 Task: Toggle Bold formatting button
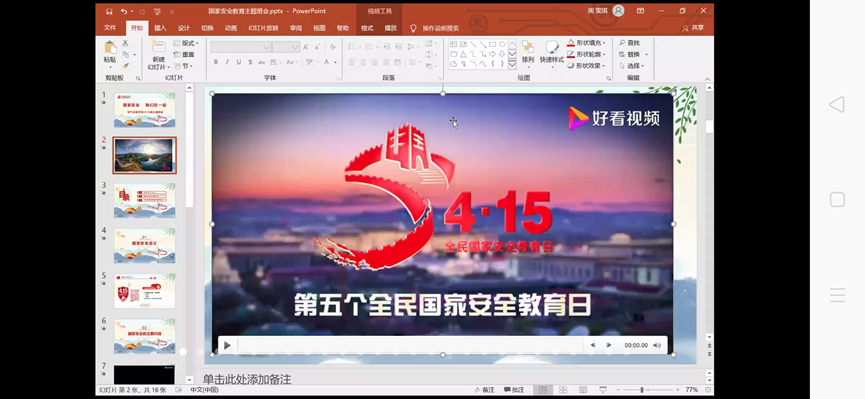point(216,62)
